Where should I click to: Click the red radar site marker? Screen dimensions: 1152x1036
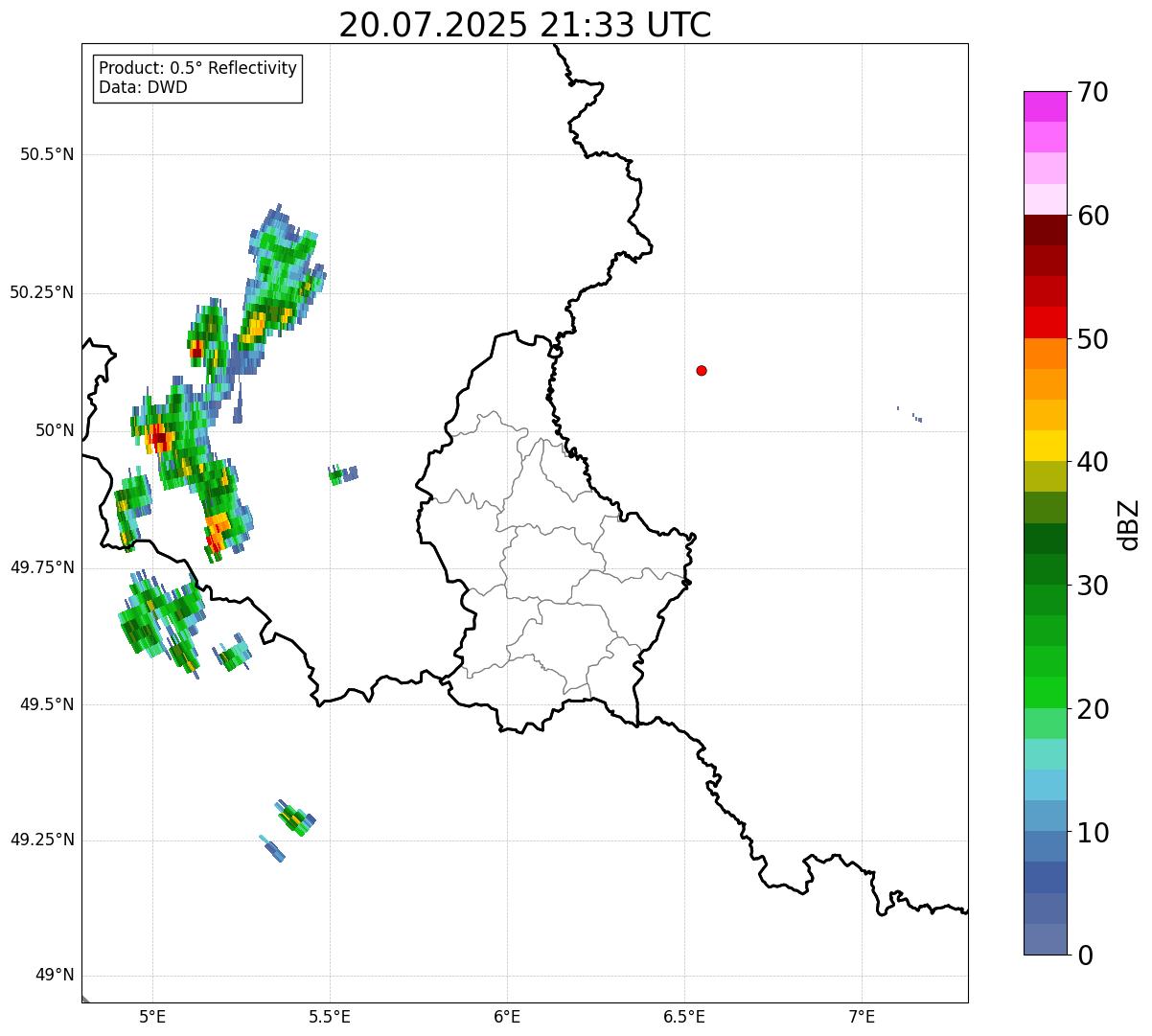point(702,370)
